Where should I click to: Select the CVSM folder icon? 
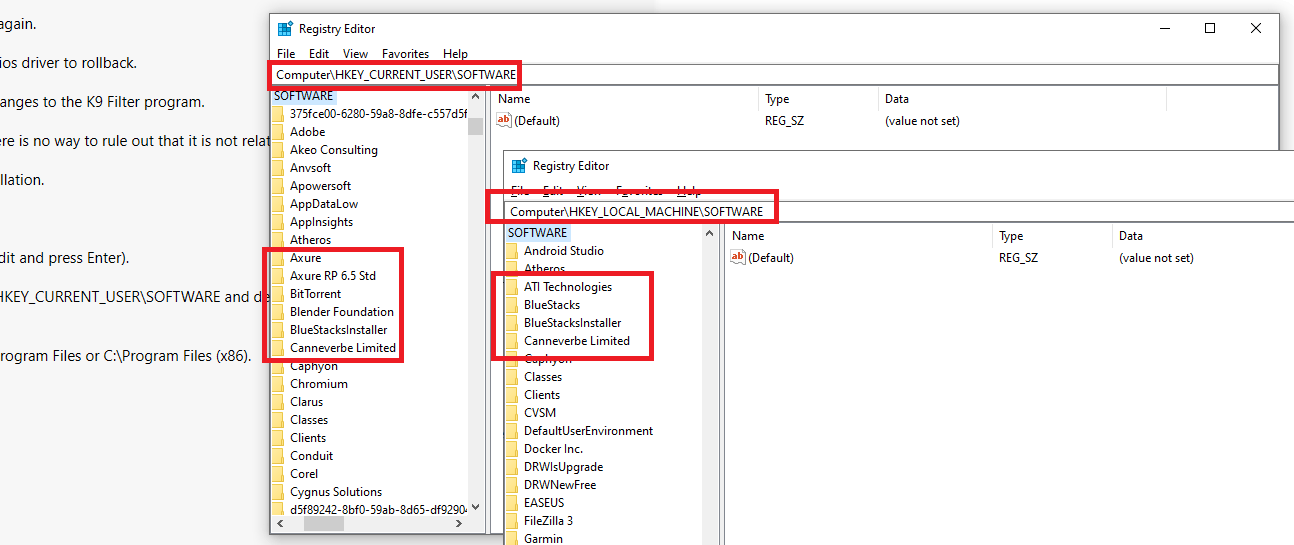tap(512, 413)
